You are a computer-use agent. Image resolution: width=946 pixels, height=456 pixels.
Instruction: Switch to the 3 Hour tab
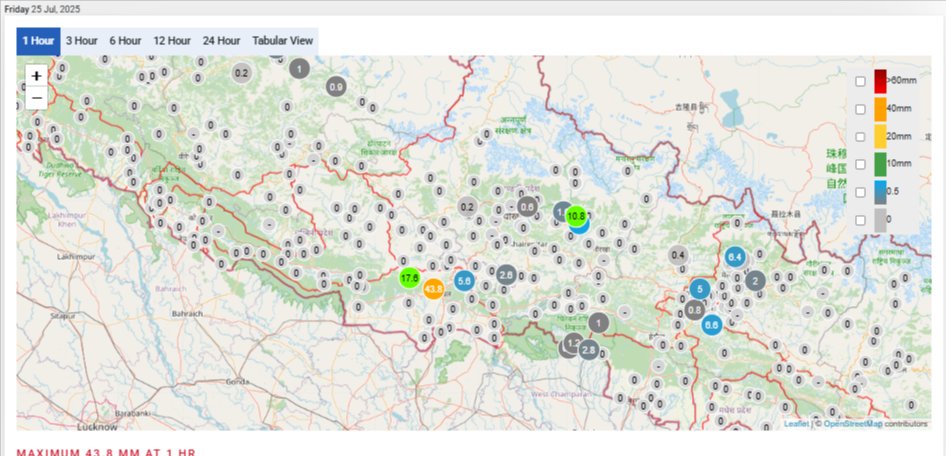[82, 41]
